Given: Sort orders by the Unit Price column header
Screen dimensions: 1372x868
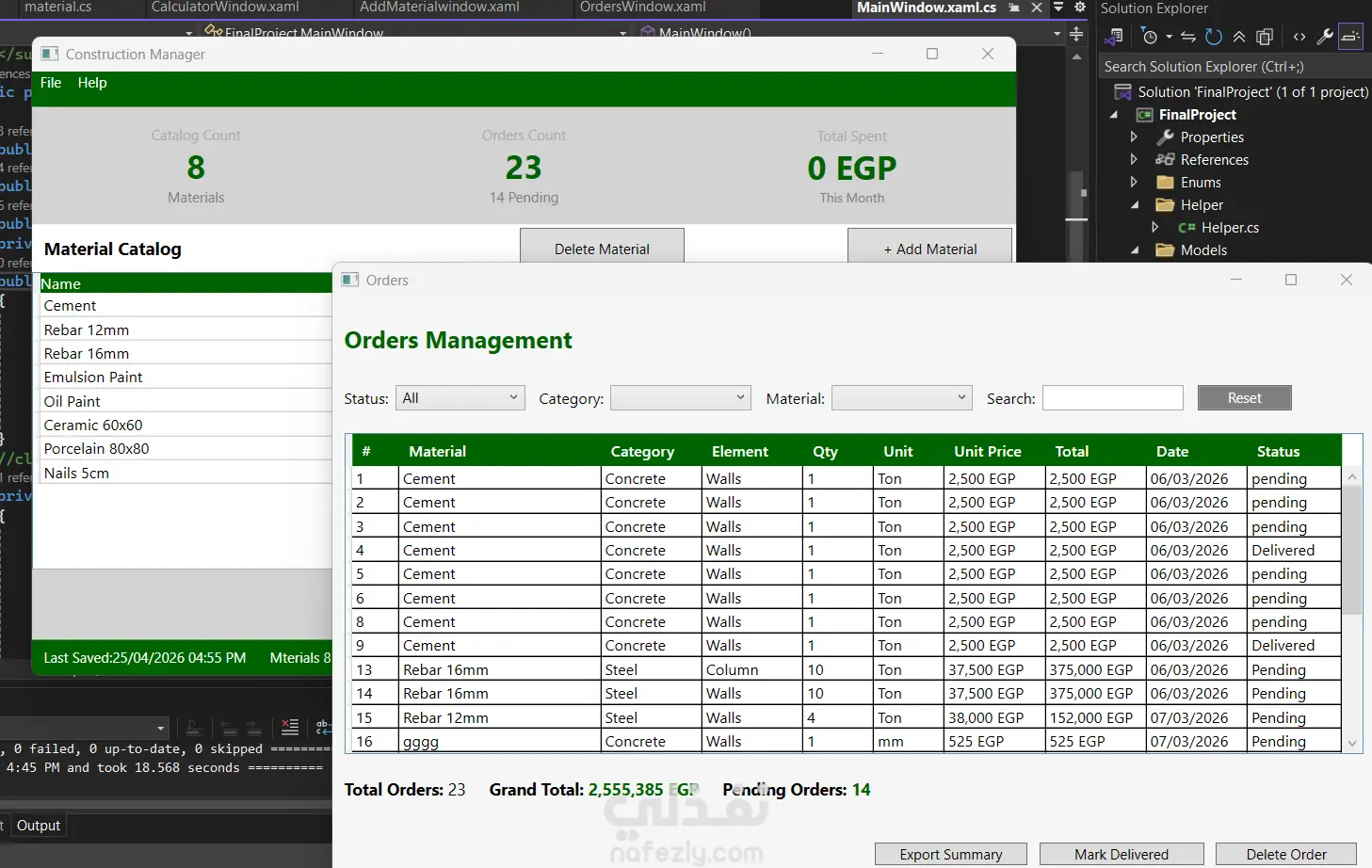Looking at the screenshot, I should coord(988,452).
